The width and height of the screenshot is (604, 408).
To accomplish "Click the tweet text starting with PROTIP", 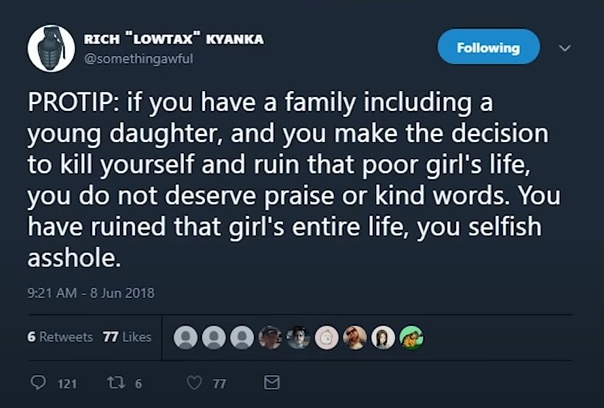I will (294, 180).
